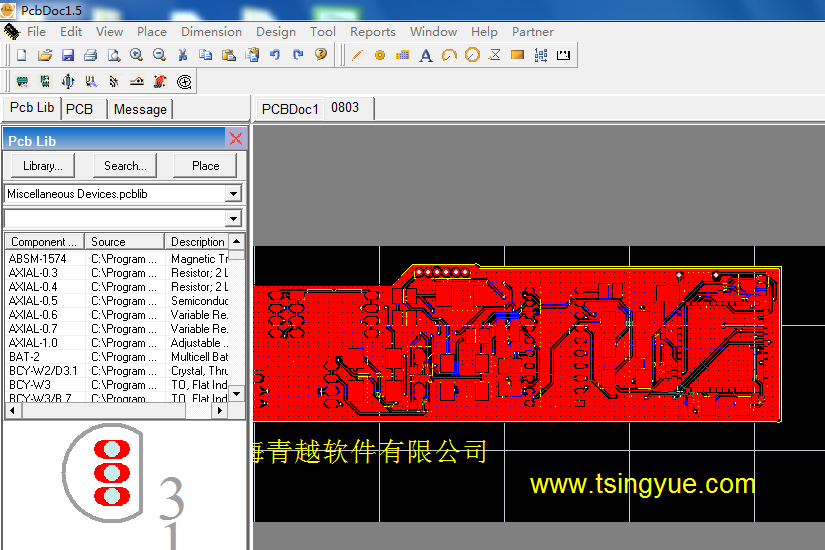Select the place text 'A' tool

(x=425, y=55)
